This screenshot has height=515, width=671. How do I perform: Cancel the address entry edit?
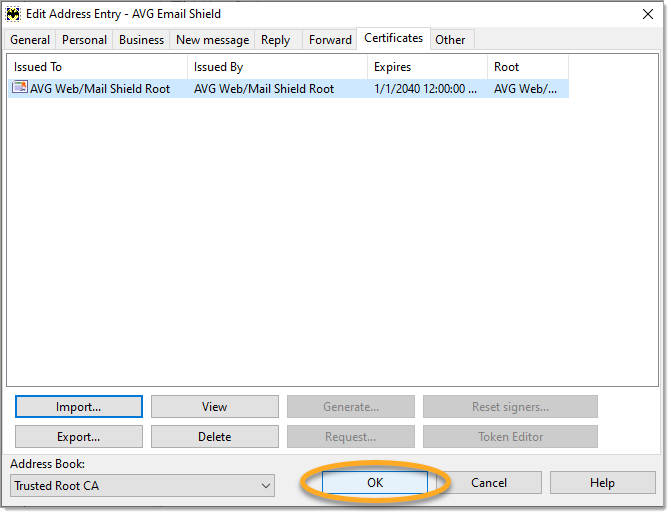pos(489,483)
